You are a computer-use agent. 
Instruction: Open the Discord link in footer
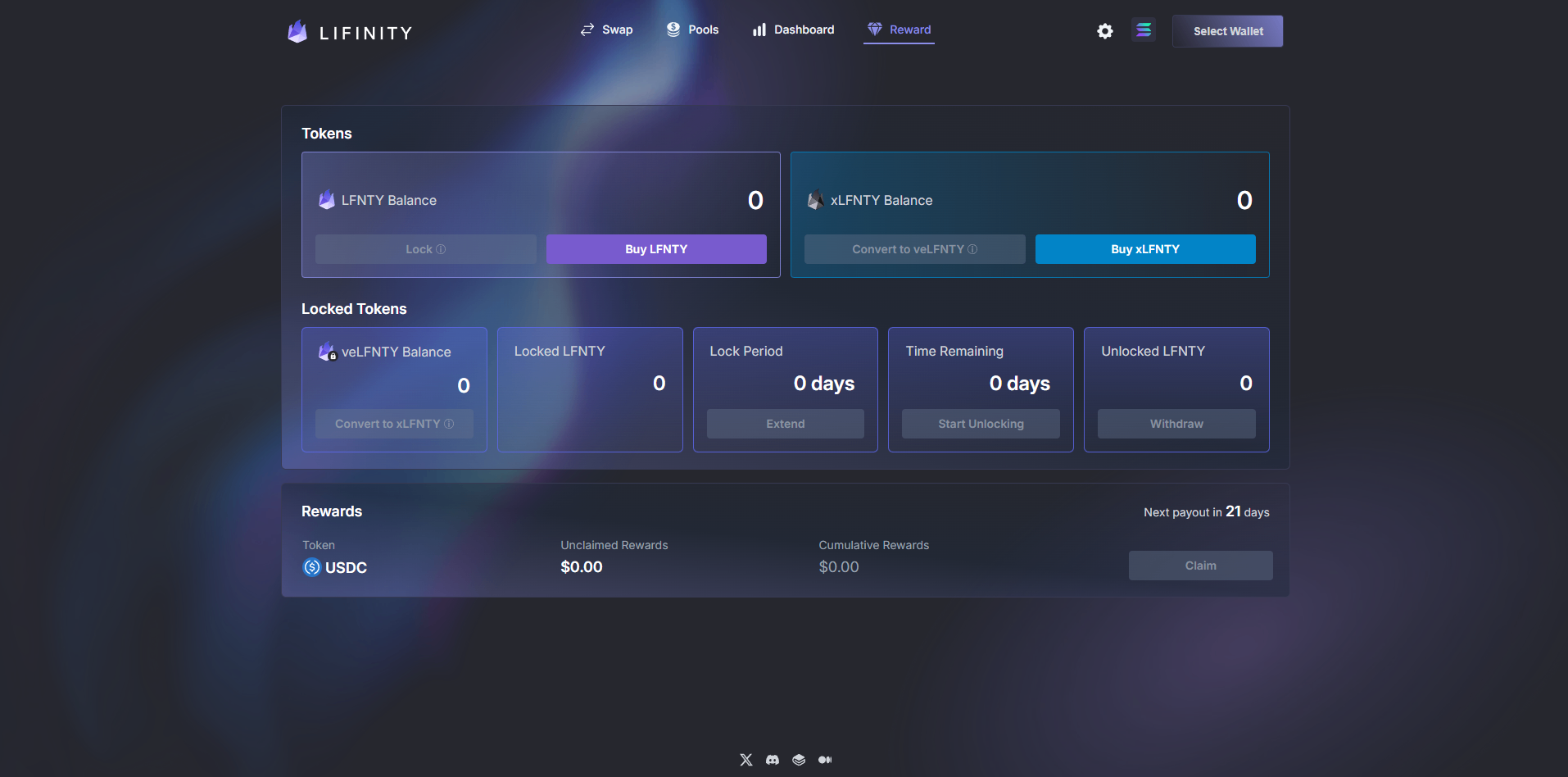click(x=772, y=760)
